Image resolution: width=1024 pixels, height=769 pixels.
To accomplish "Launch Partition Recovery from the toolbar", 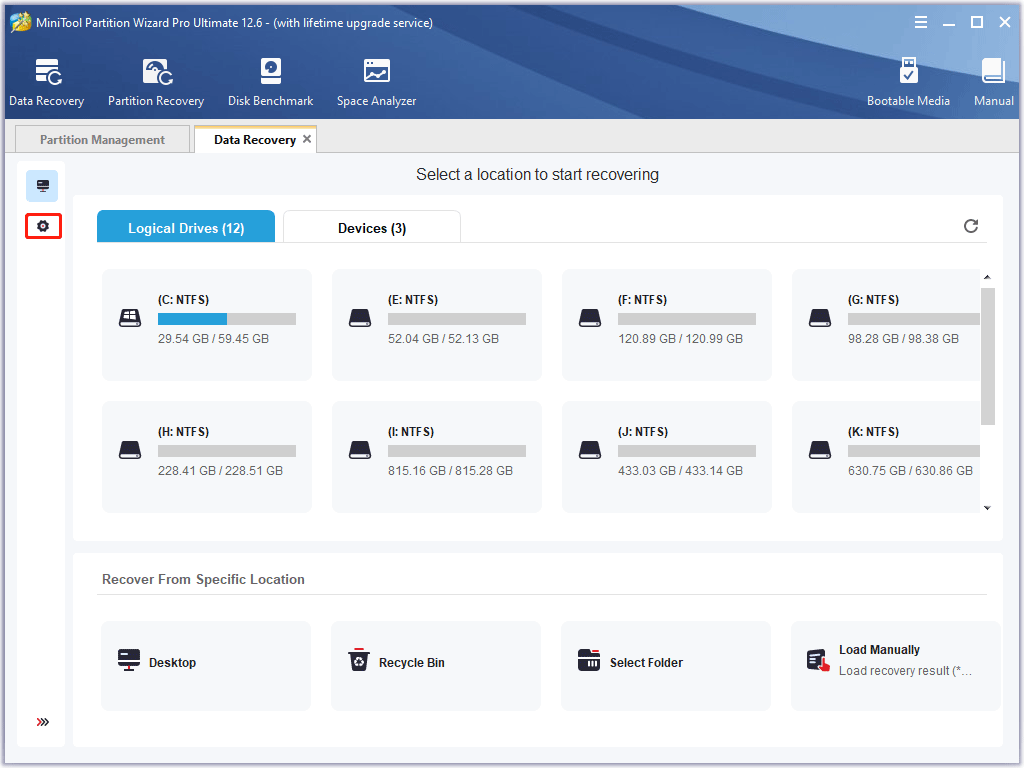I will pyautogui.click(x=156, y=82).
